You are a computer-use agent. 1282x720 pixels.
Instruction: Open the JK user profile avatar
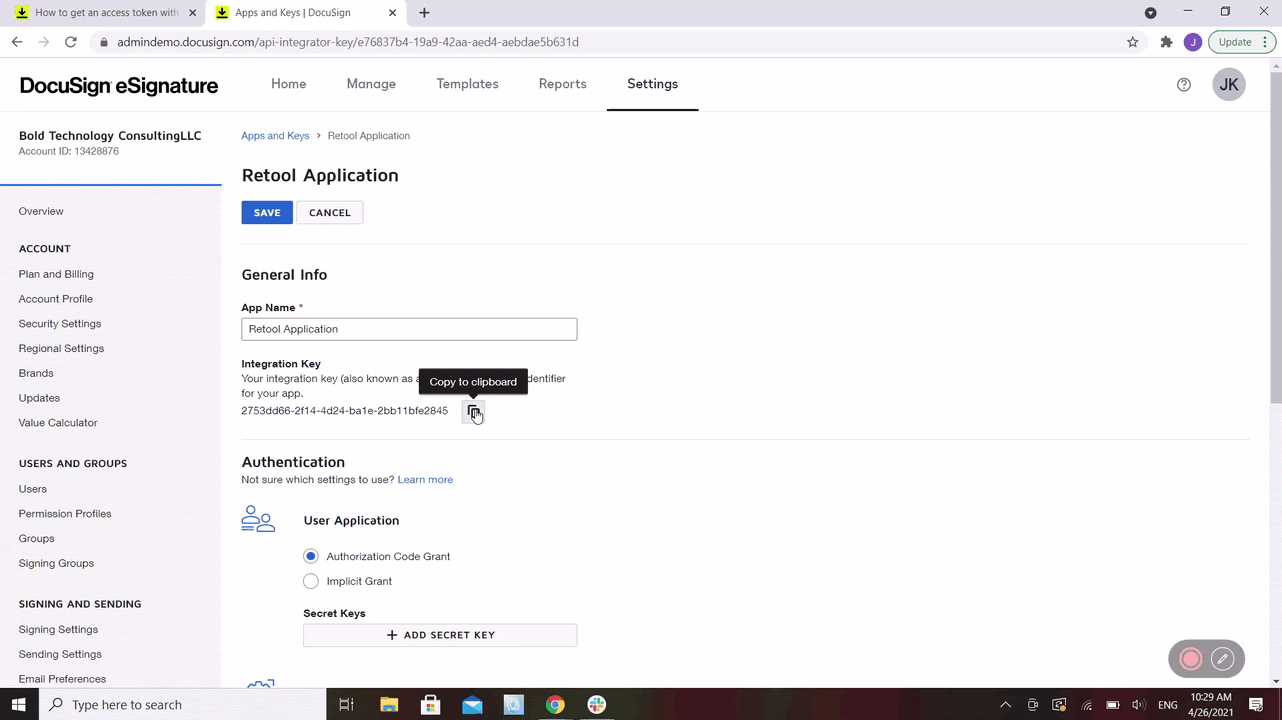(1229, 85)
